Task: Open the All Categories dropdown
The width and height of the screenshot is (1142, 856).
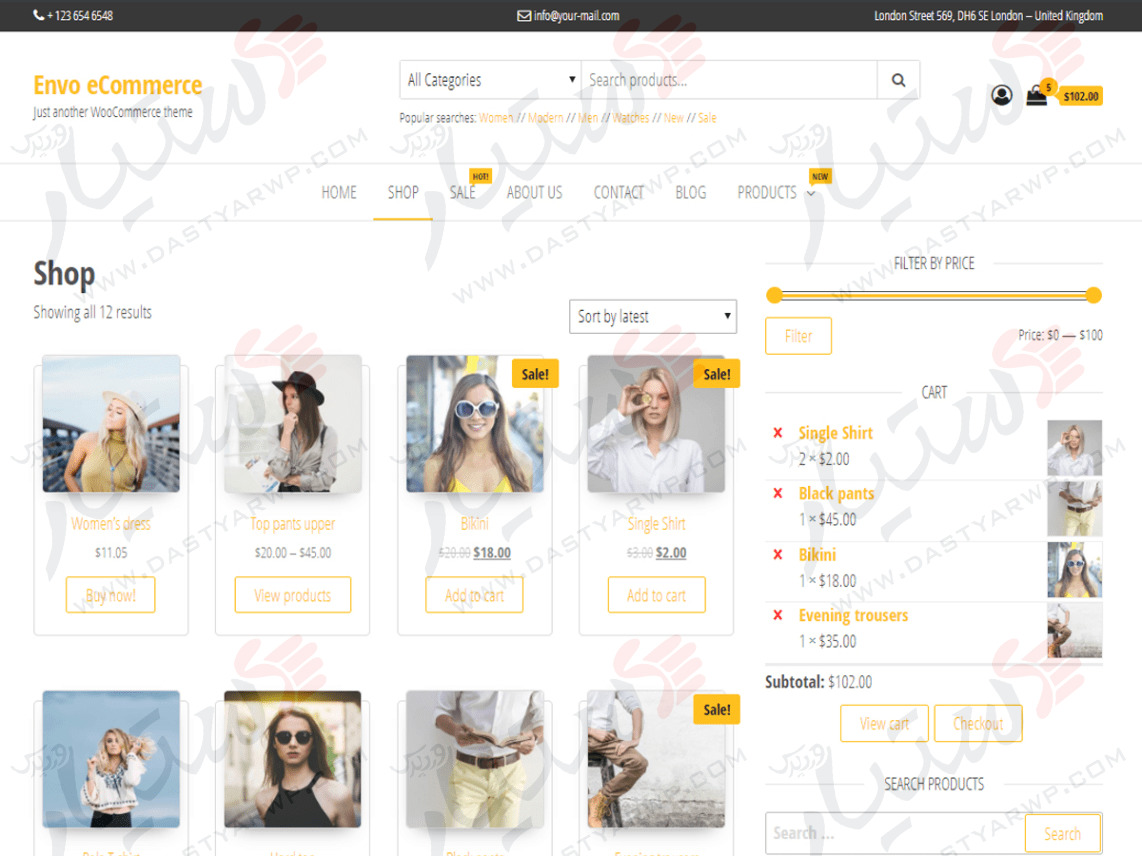Action: (x=490, y=80)
